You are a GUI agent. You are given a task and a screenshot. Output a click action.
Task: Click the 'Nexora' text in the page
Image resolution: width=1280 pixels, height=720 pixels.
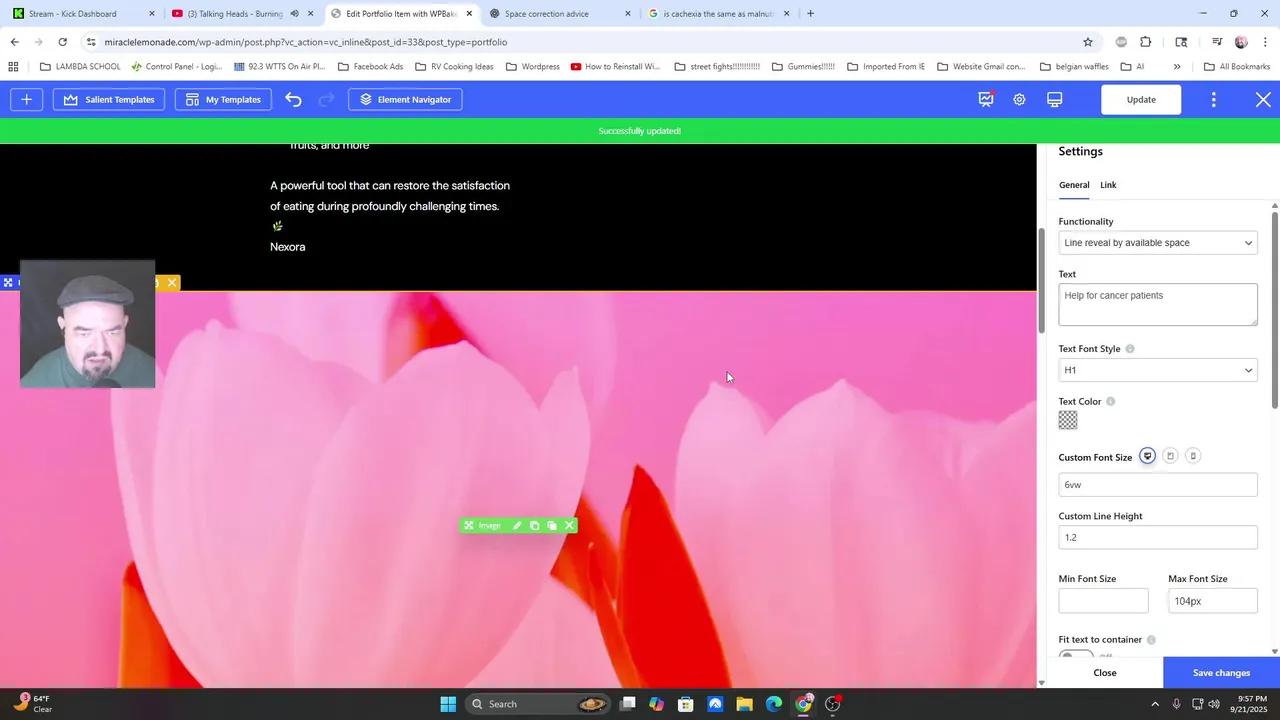tap(287, 247)
